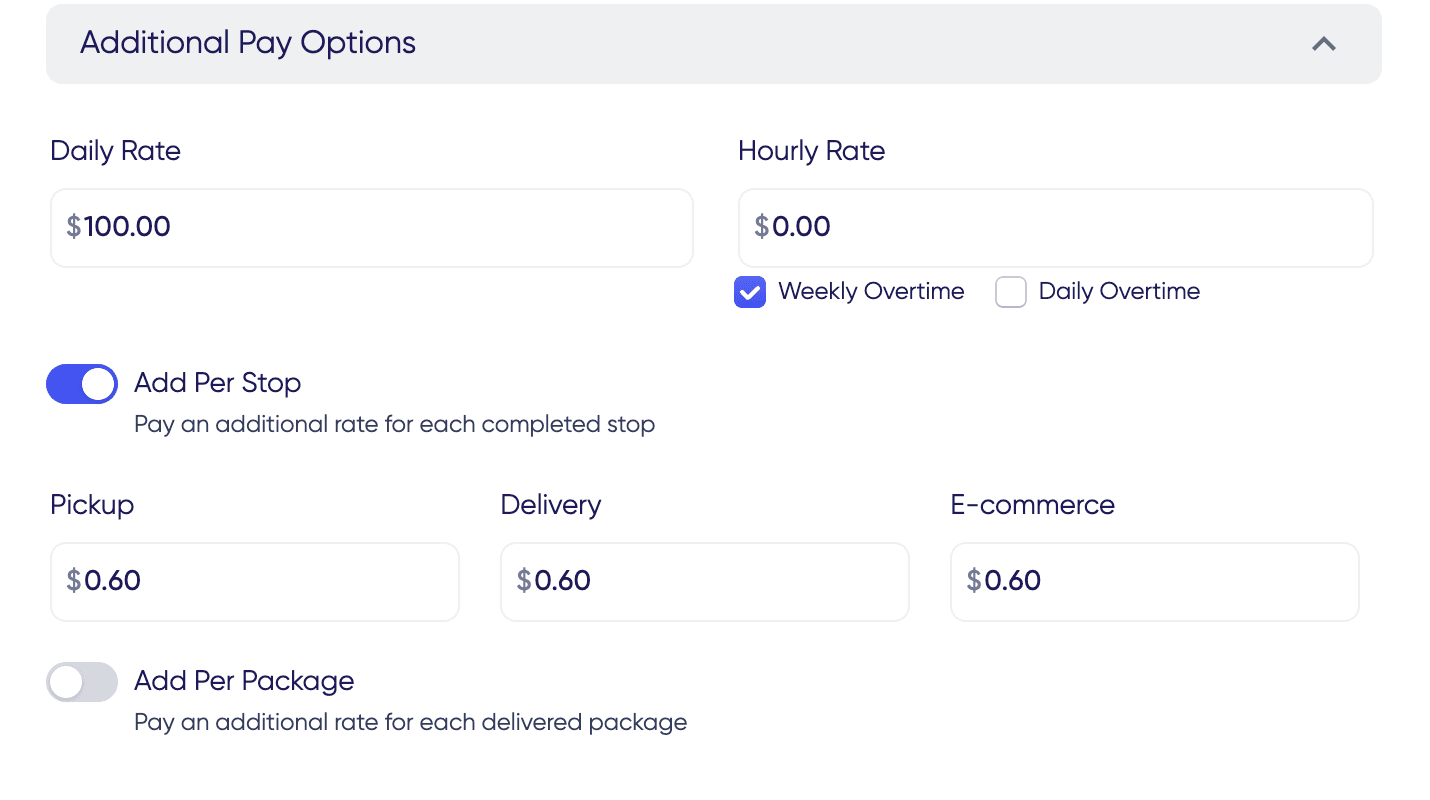Click inside the Daily Rate input field

pyautogui.click(x=371, y=227)
